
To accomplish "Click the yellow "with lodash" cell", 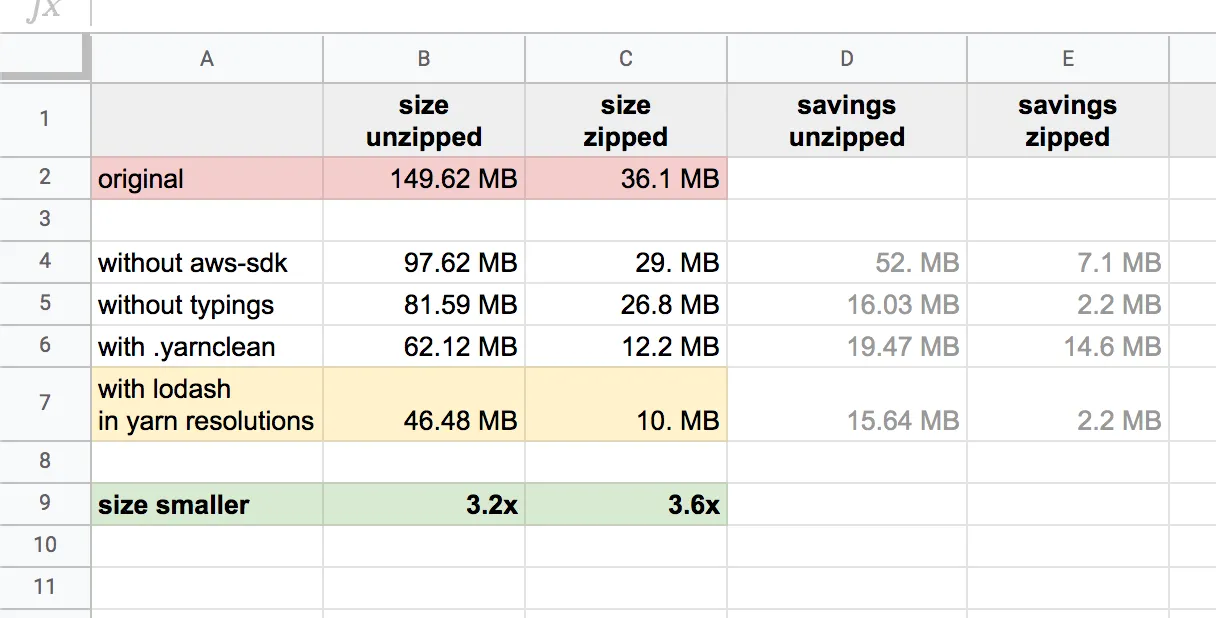I will 207,404.
